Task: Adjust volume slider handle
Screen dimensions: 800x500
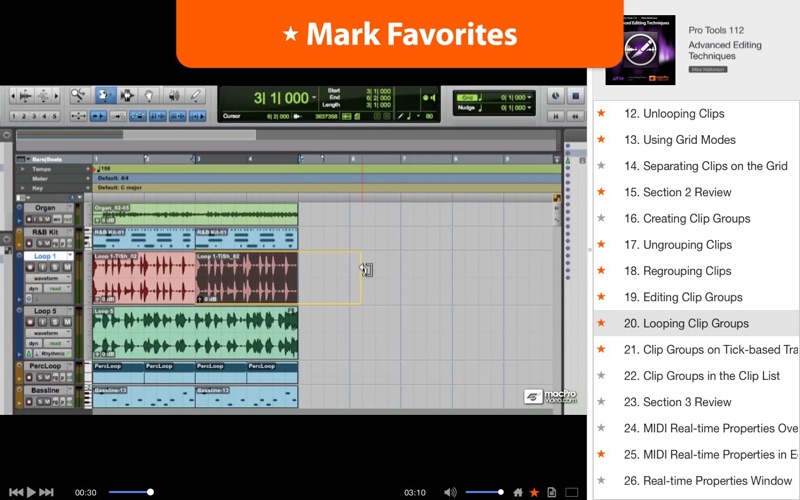Action: tap(501, 492)
